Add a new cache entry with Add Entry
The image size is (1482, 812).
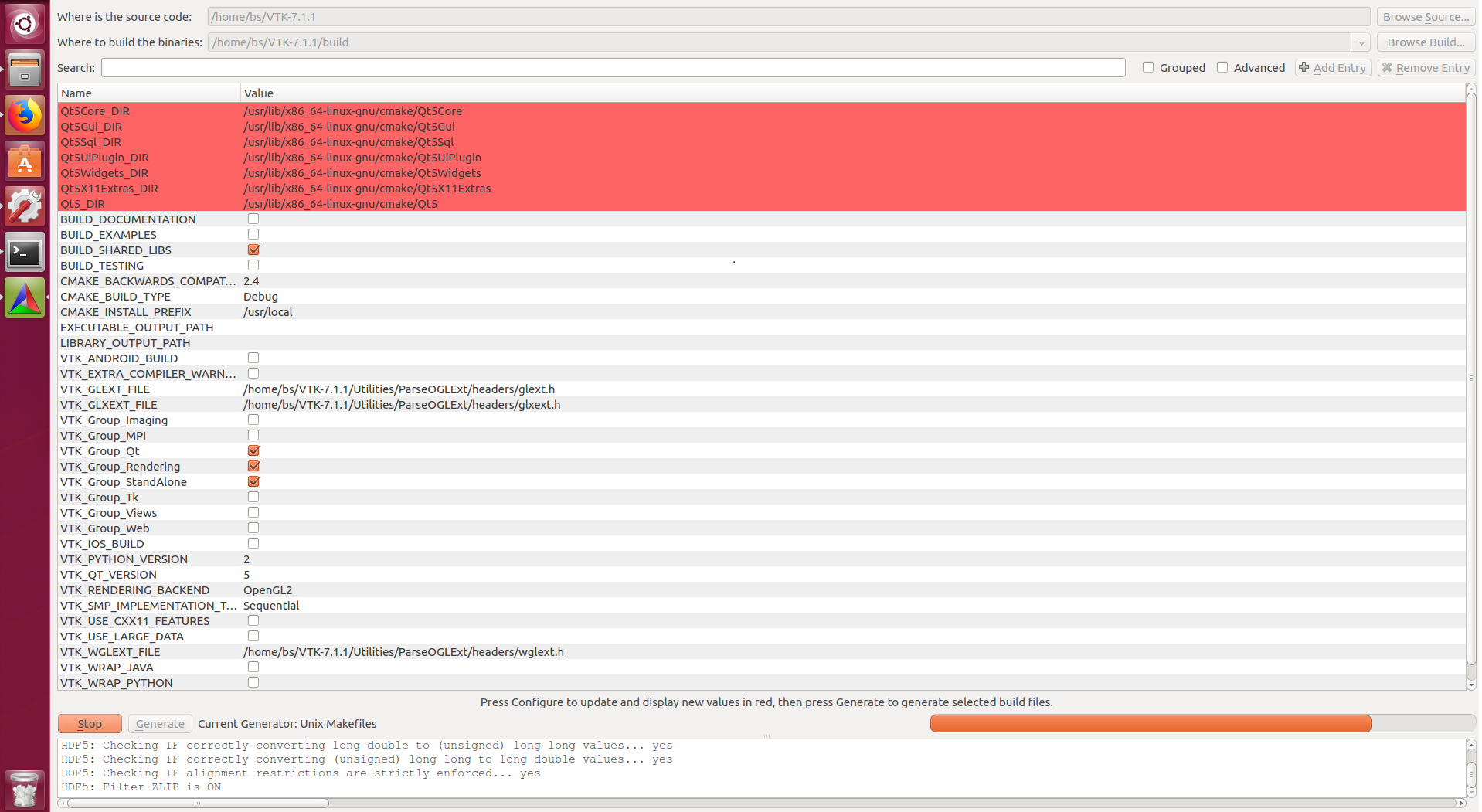coord(1333,68)
